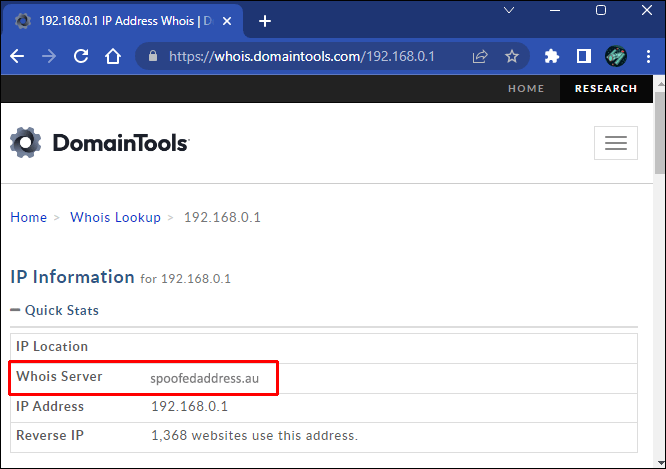The width and height of the screenshot is (666, 469).
Task: Click breadcrumb text 192.168.0.1
Action: 222,217
